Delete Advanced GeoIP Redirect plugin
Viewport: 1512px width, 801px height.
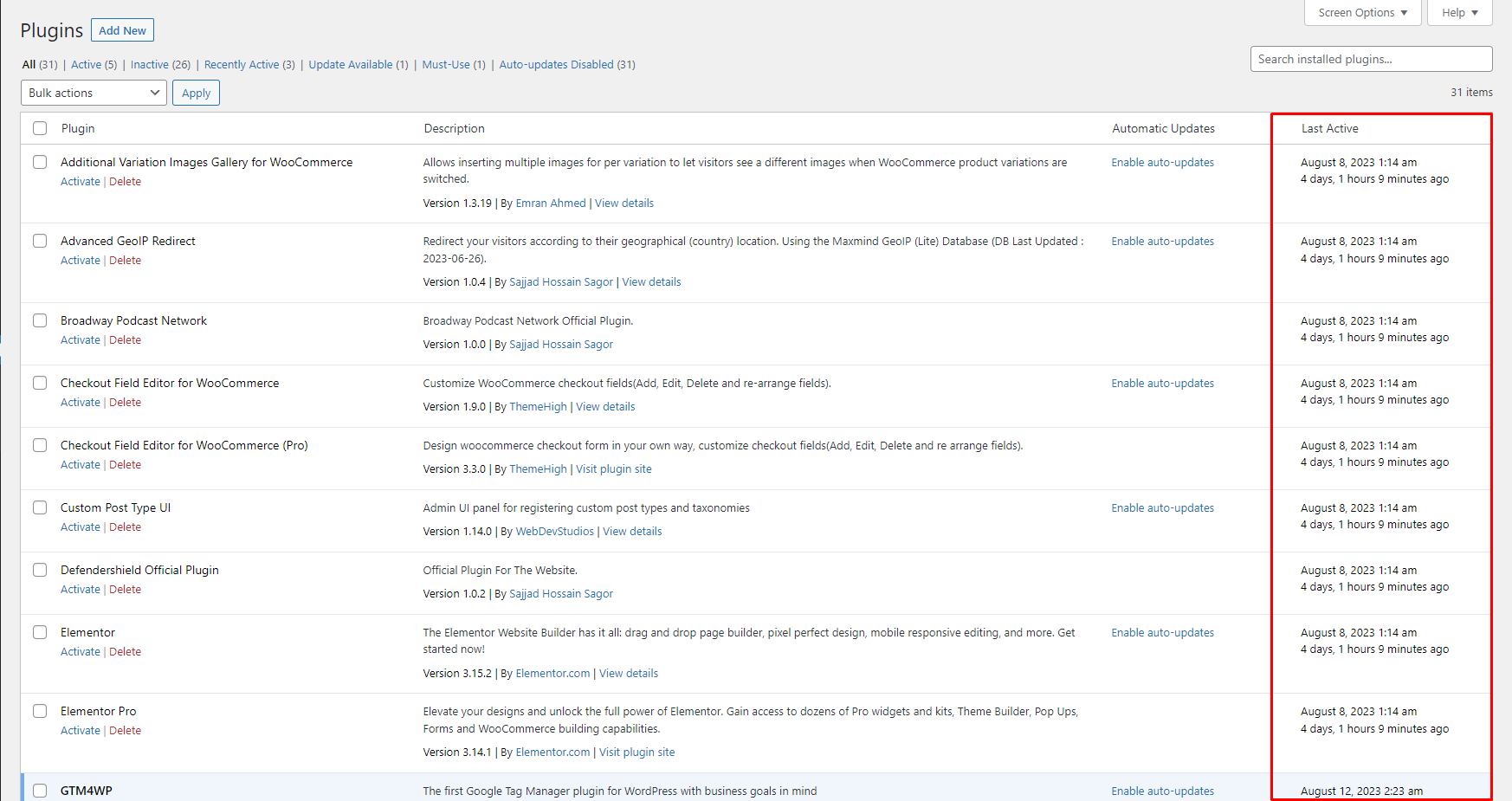click(x=125, y=261)
